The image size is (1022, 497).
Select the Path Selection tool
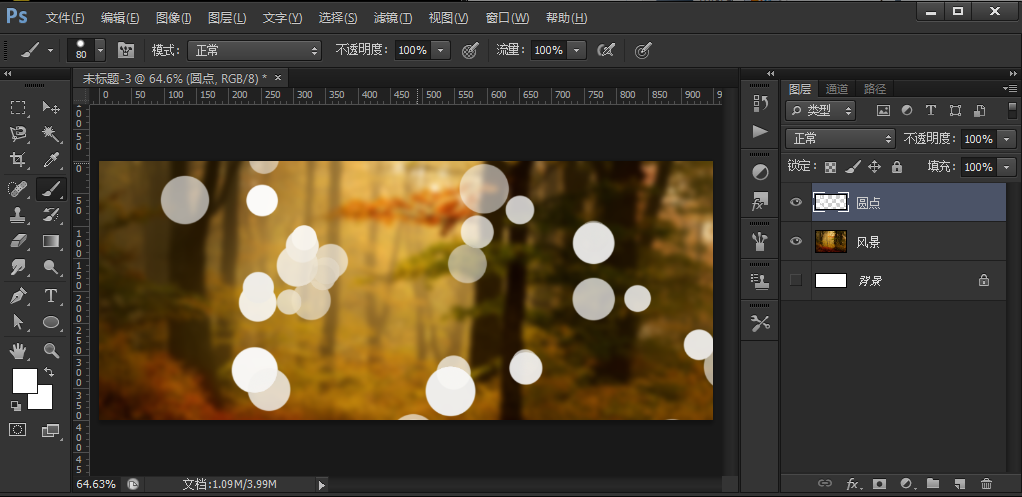18,322
